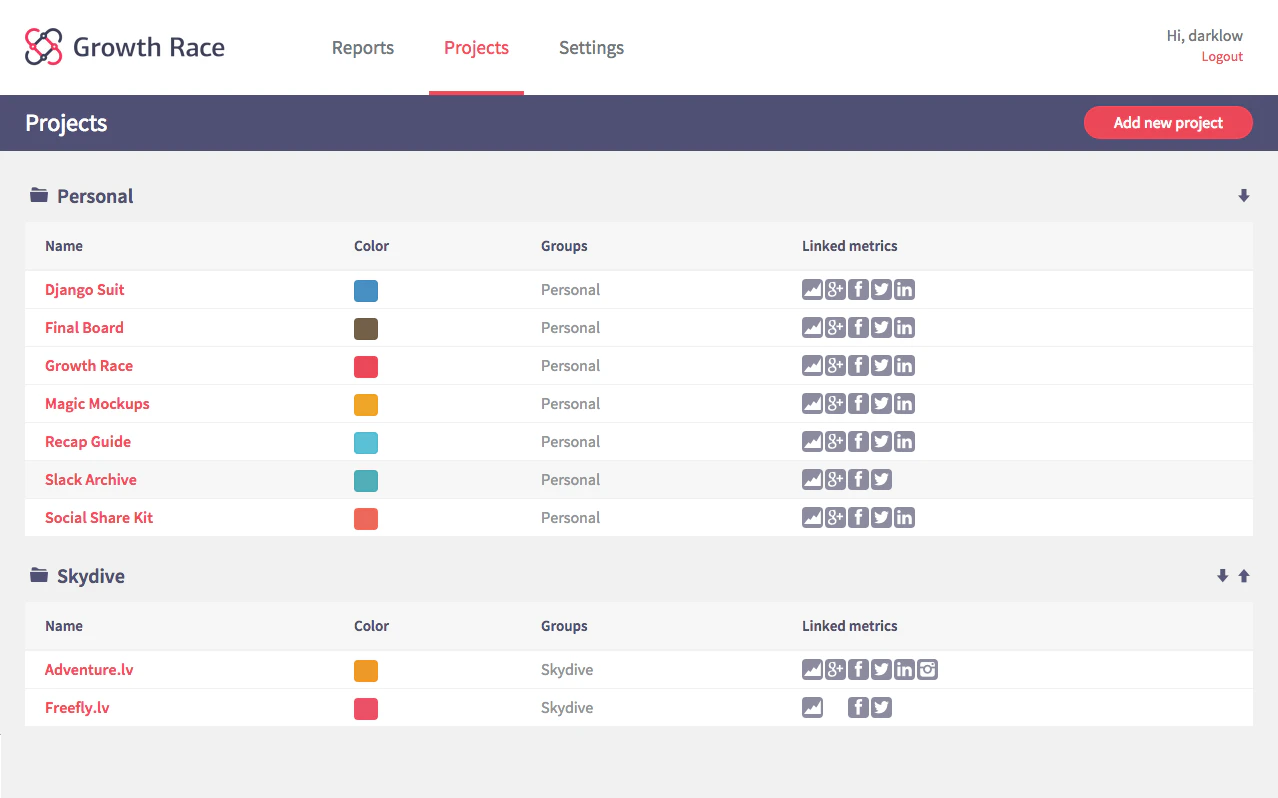Open the LinkedIn metric for Magic Mockups
This screenshot has height=798, width=1278.
pos(904,403)
